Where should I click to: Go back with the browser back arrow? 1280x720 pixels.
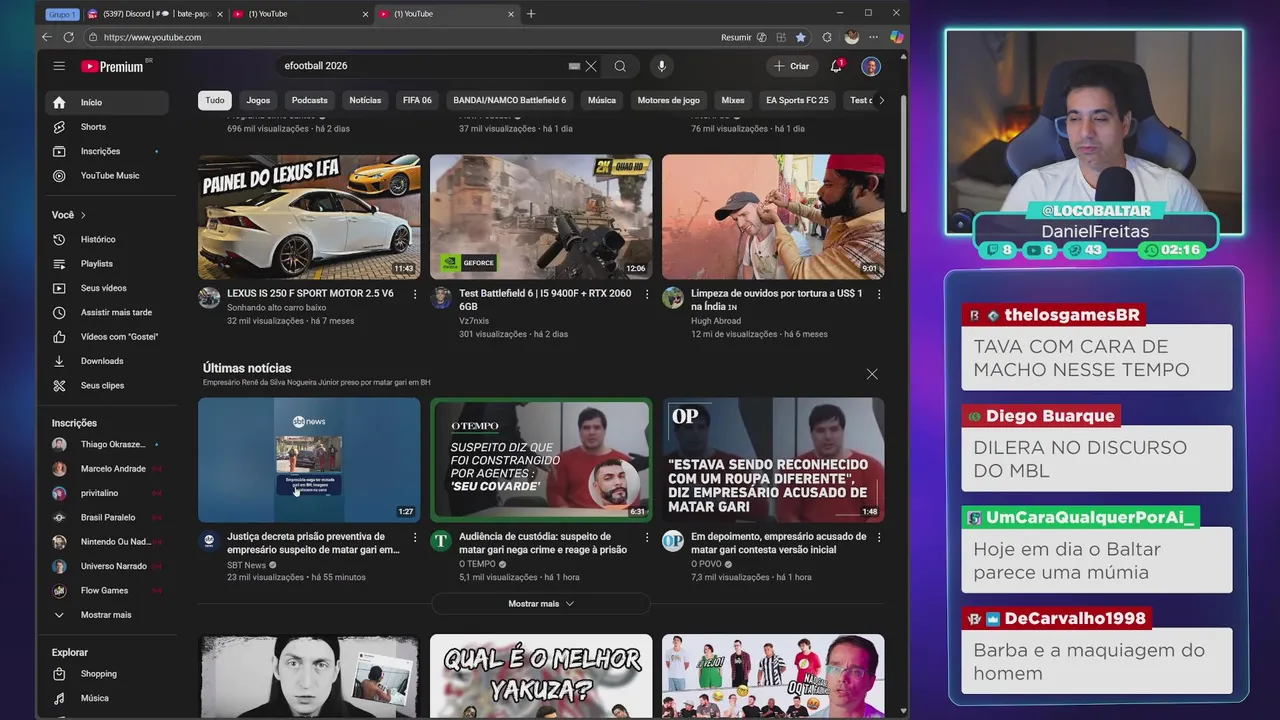pos(46,37)
